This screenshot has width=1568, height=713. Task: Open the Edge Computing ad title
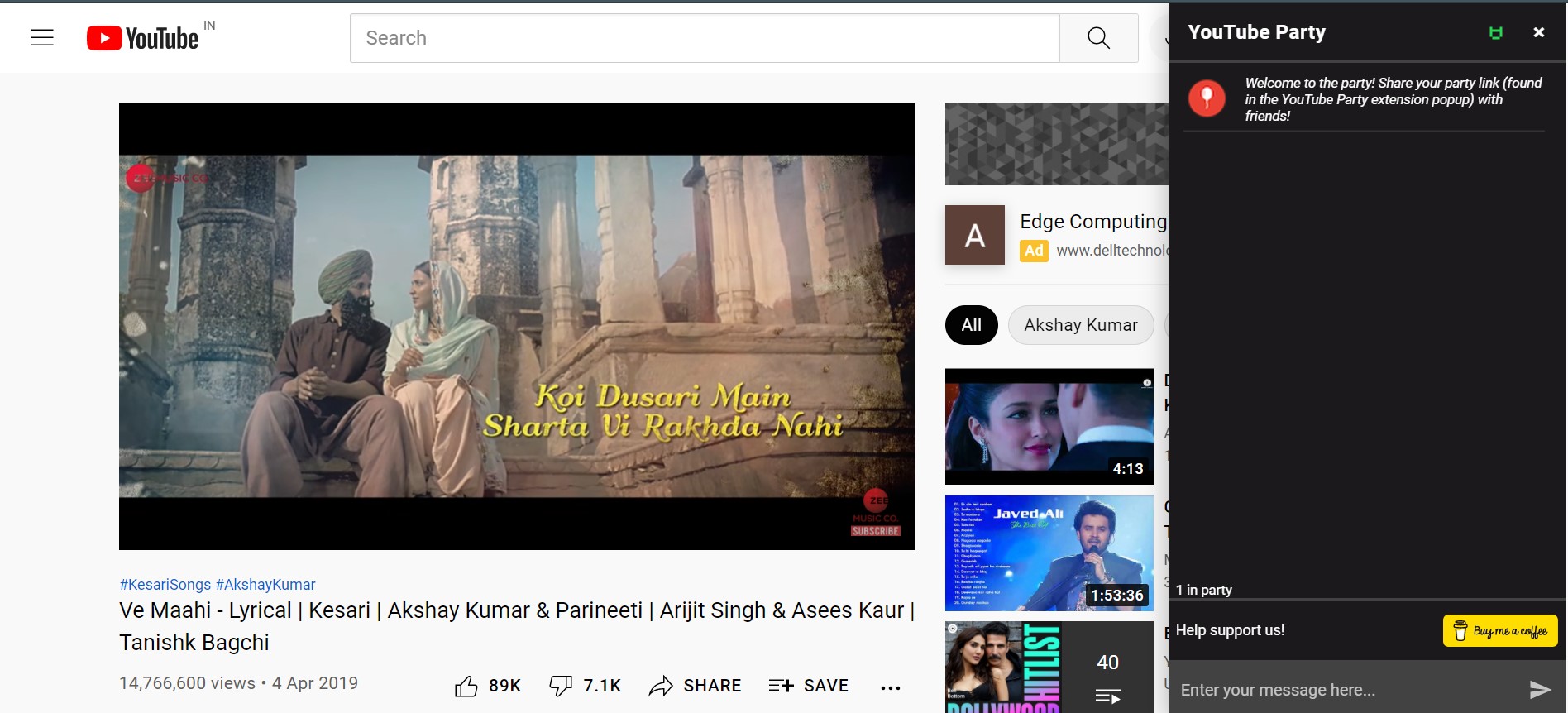coord(1093,222)
